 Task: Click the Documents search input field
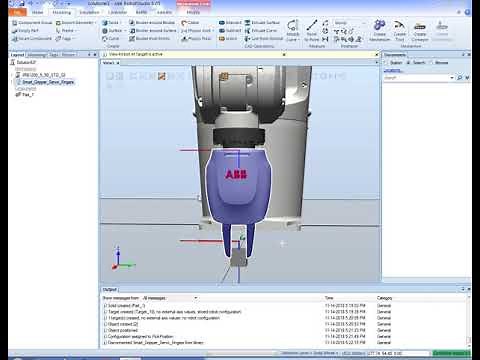[x=416, y=78]
